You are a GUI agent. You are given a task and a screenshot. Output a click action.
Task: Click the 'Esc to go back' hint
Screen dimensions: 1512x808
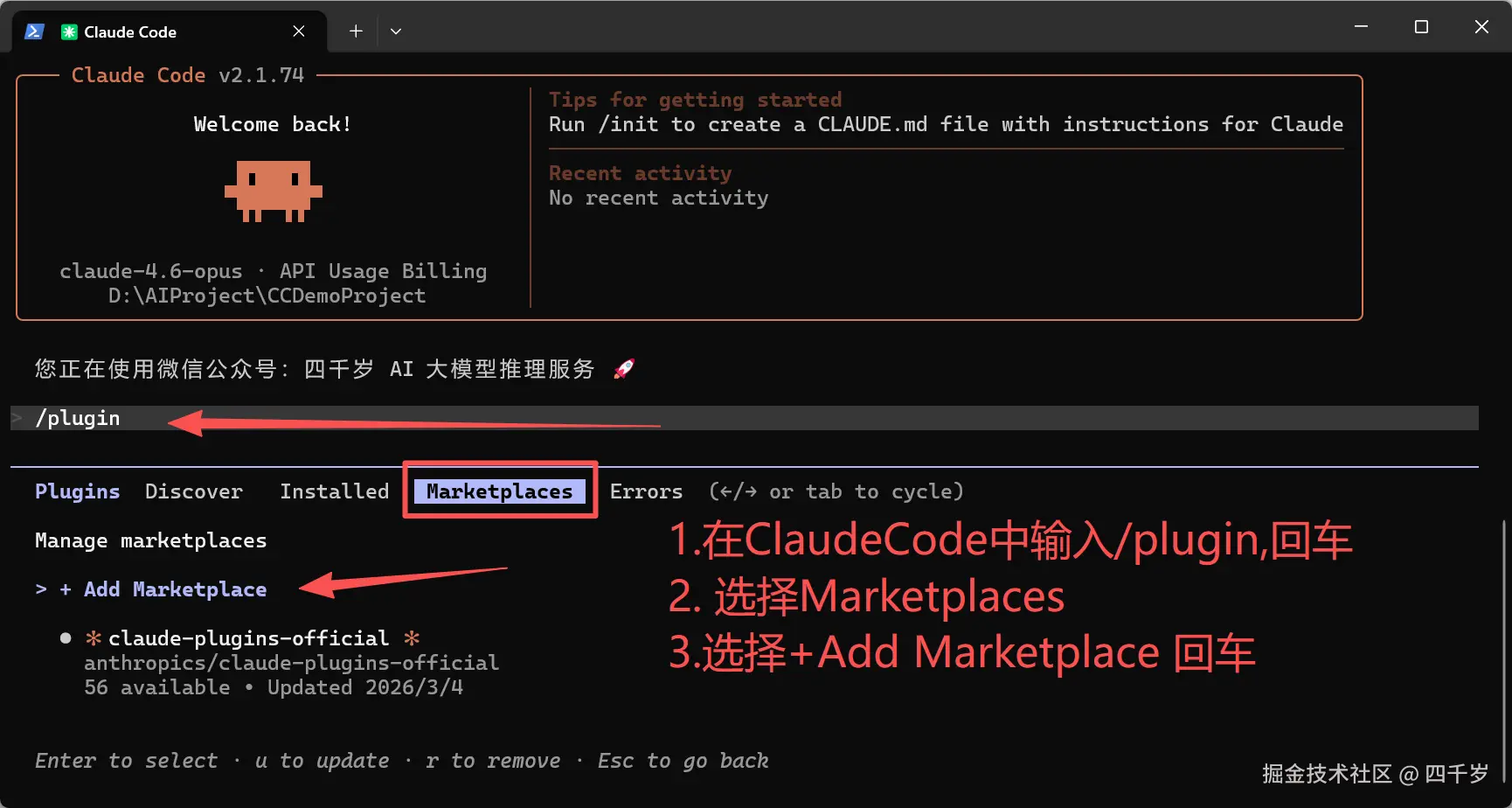(x=683, y=761)
